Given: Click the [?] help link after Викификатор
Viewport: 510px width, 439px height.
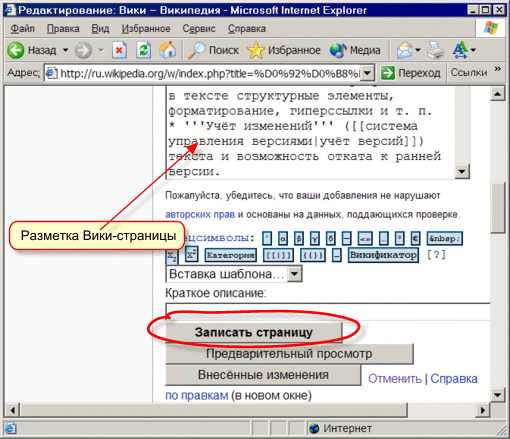Looking at the screenshot, I should (436, 255).
